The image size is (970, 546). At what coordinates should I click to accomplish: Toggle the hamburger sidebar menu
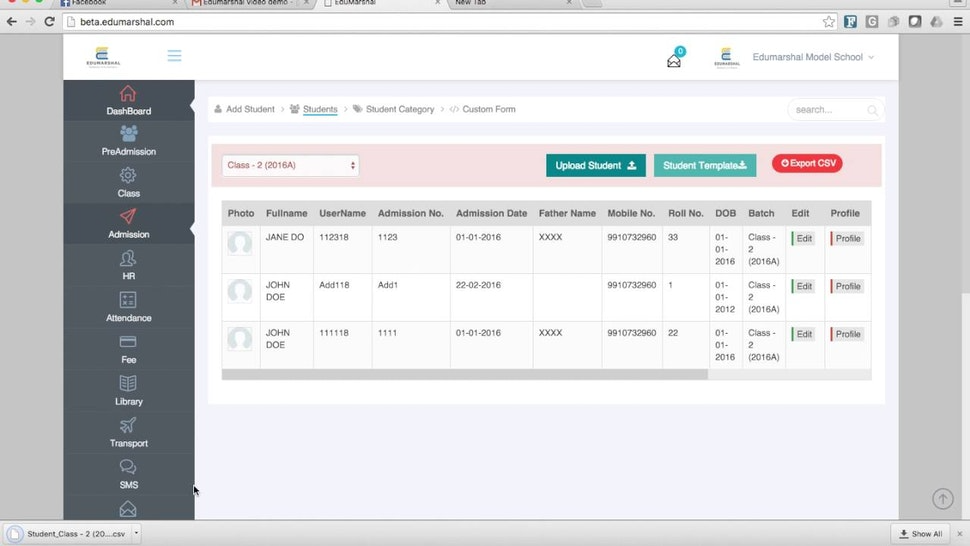tap(174, 56)
